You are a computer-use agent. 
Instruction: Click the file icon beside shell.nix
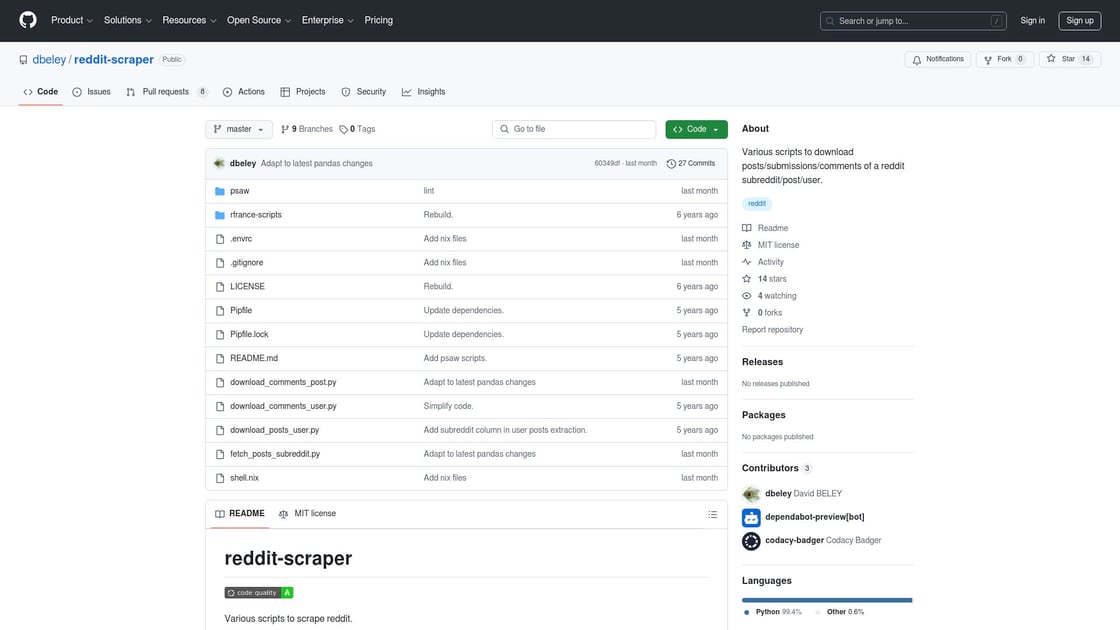[220, 478]
